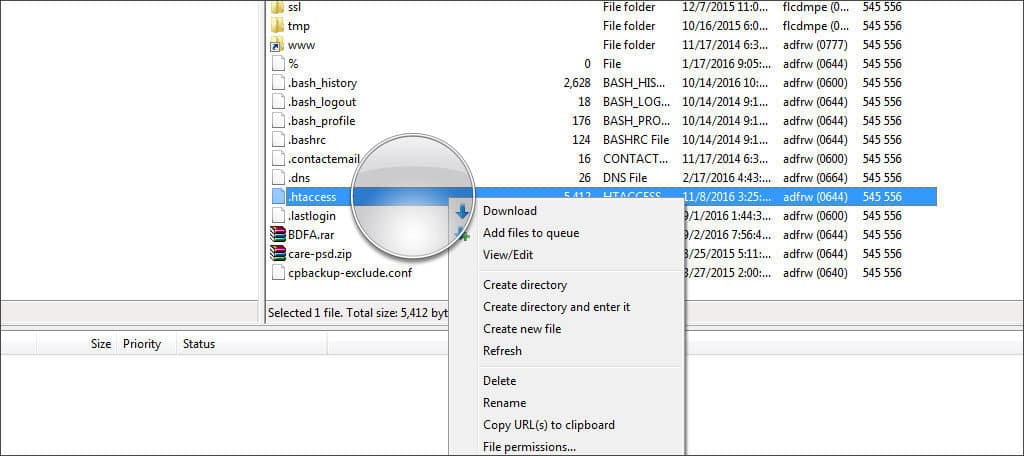Click the care-psd.zip archive icon

point(278,253)
